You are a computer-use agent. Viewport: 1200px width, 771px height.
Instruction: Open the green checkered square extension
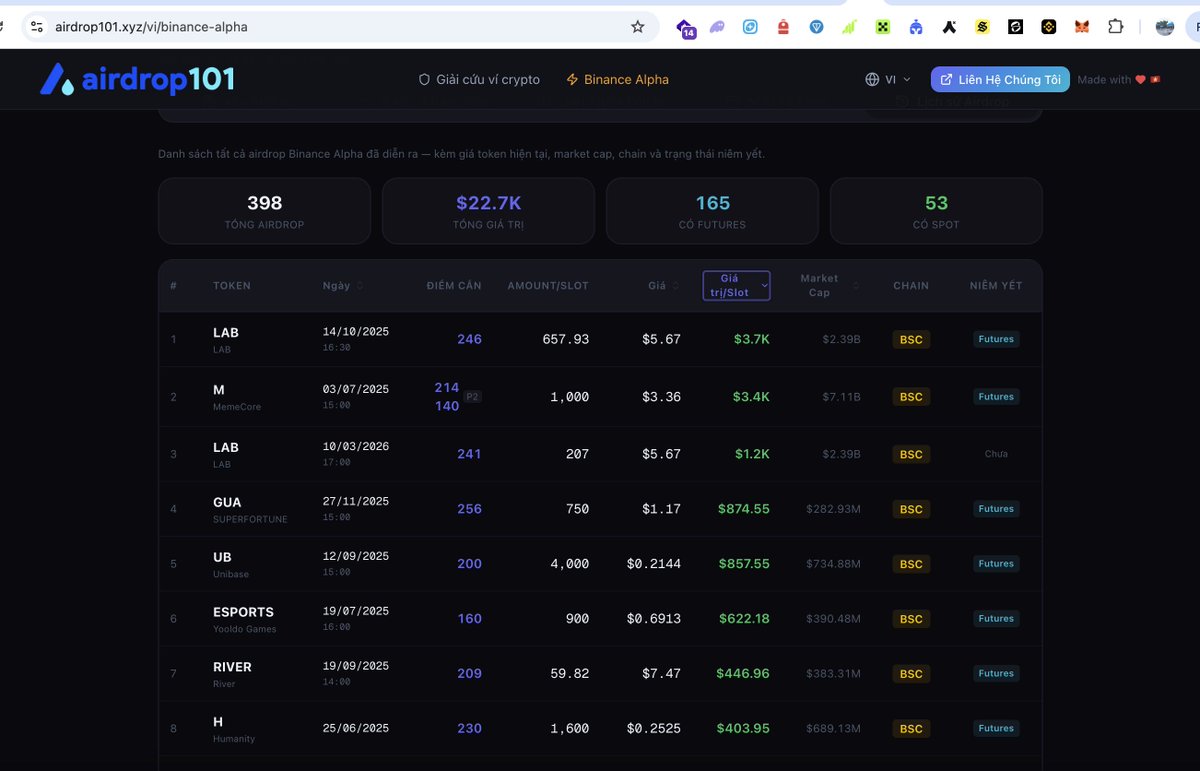coord(883,27)
